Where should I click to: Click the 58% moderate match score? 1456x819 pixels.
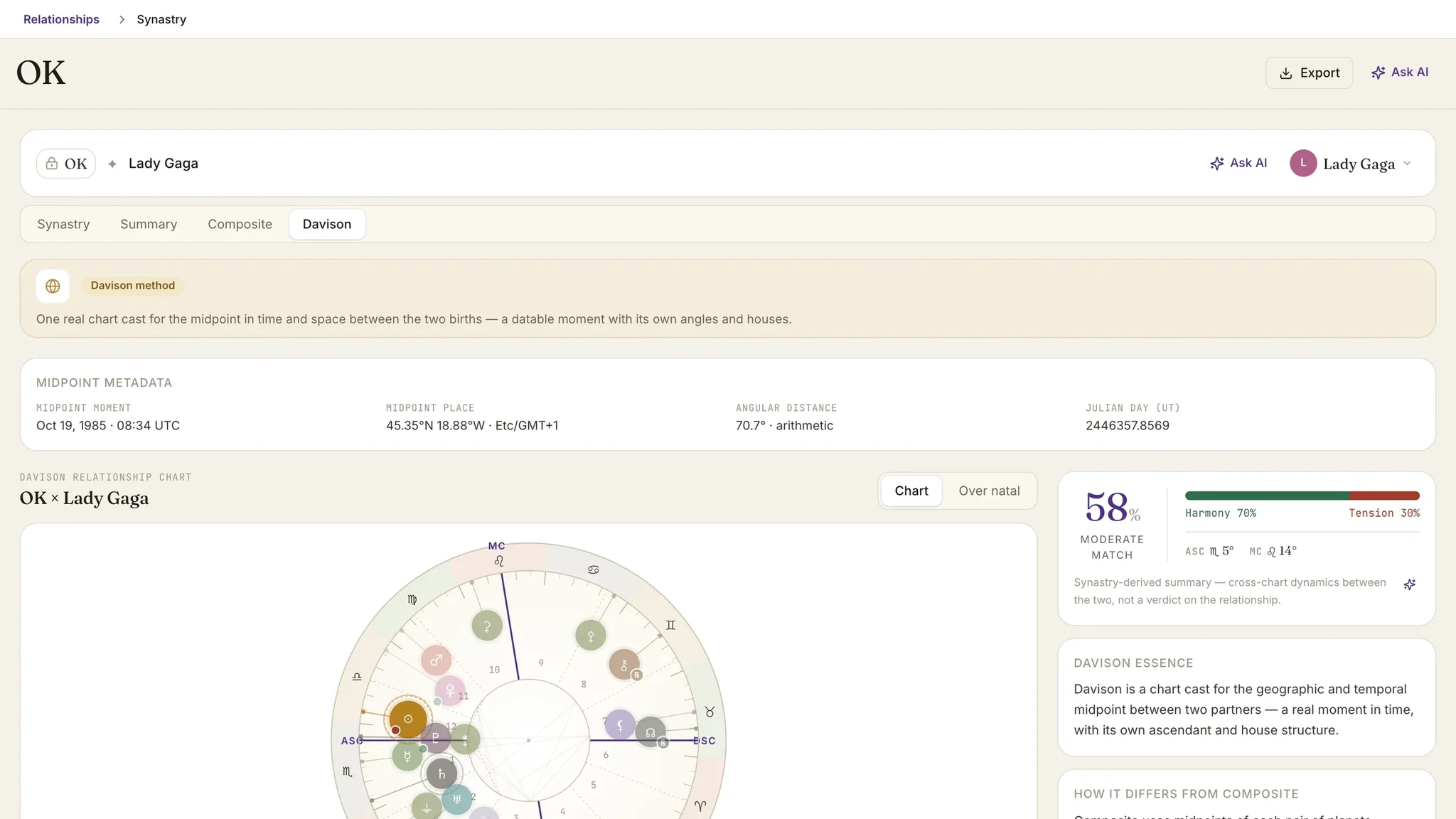(x=1113, y=507)
